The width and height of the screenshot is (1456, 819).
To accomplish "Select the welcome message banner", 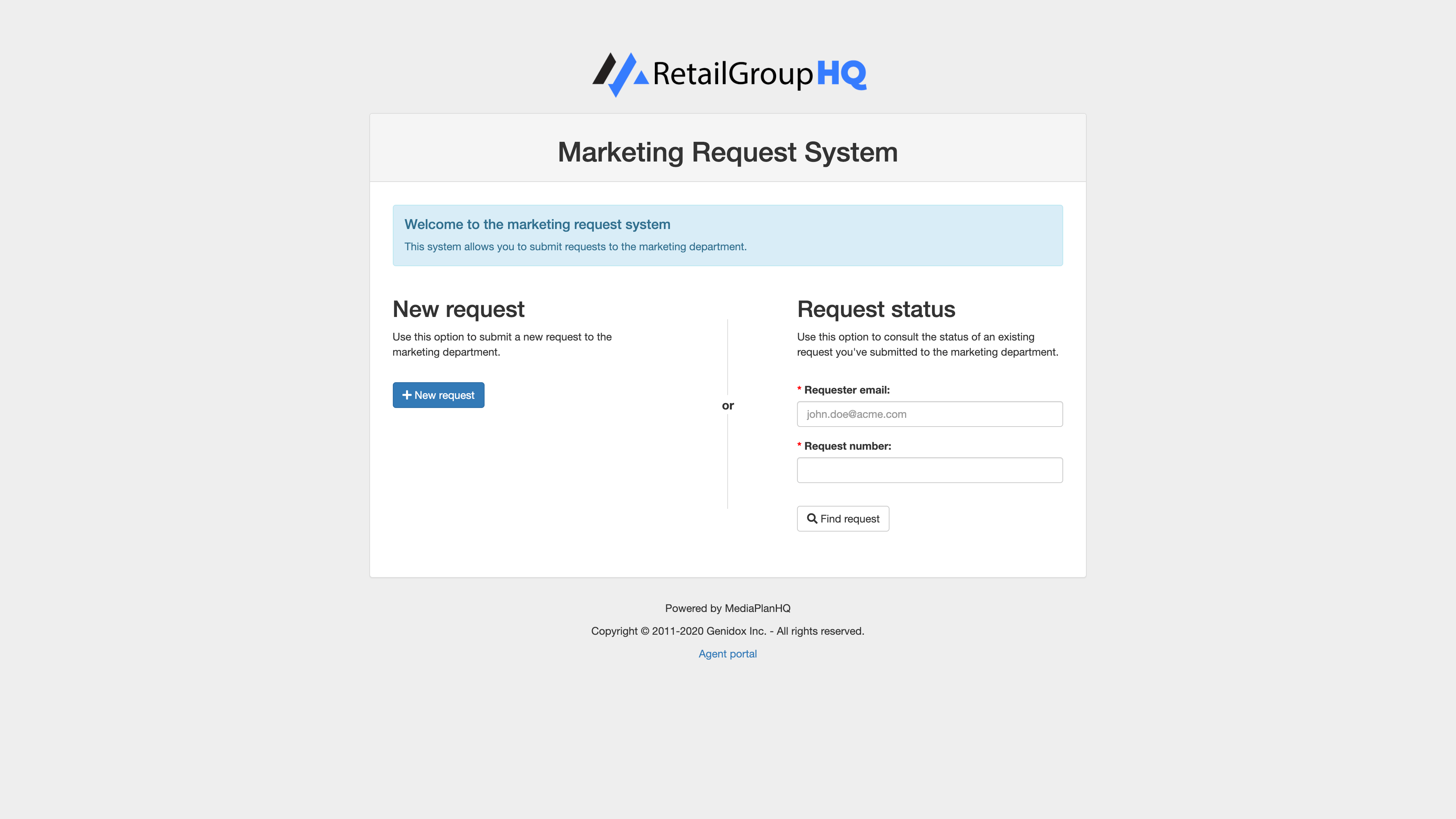I will click(x=728, y=235).
